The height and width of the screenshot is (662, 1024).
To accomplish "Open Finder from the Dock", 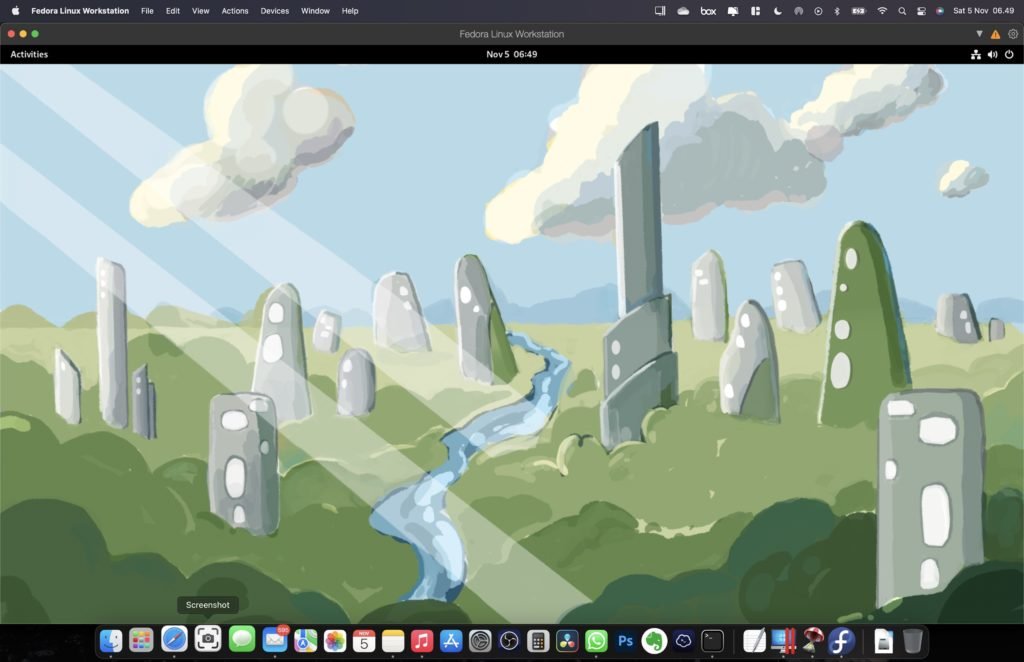I will (x=110, y=640).
